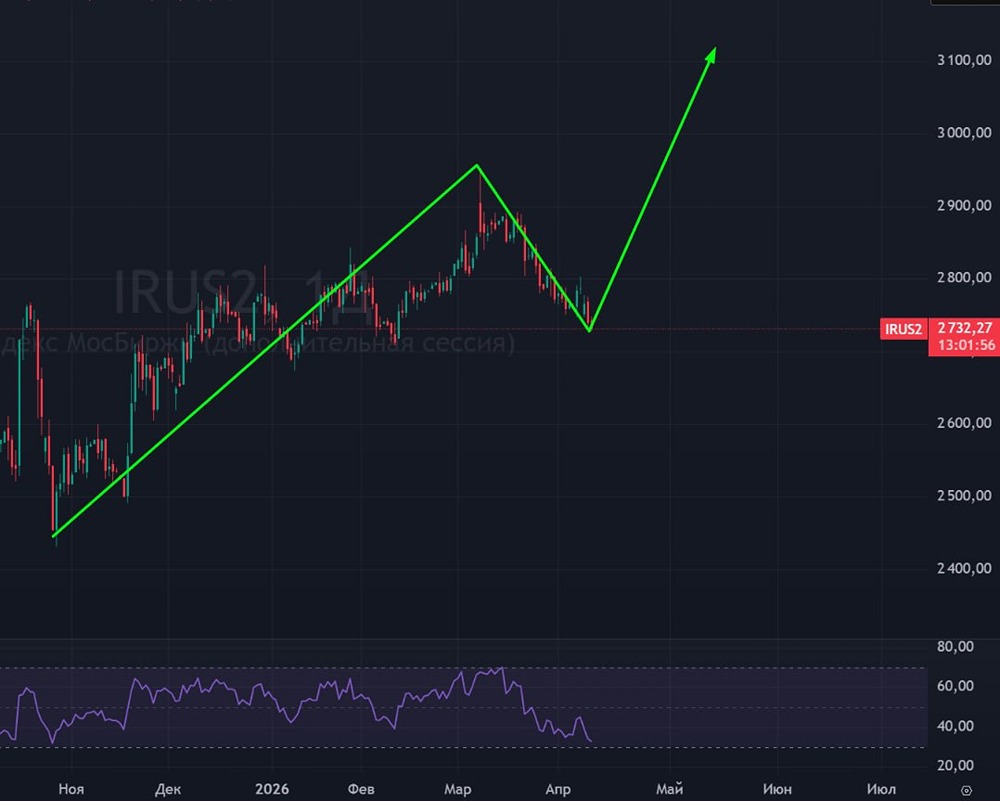Select the 2026 year time marker
The height and width of the screenshot is (801, 1000).
(272, 790)
